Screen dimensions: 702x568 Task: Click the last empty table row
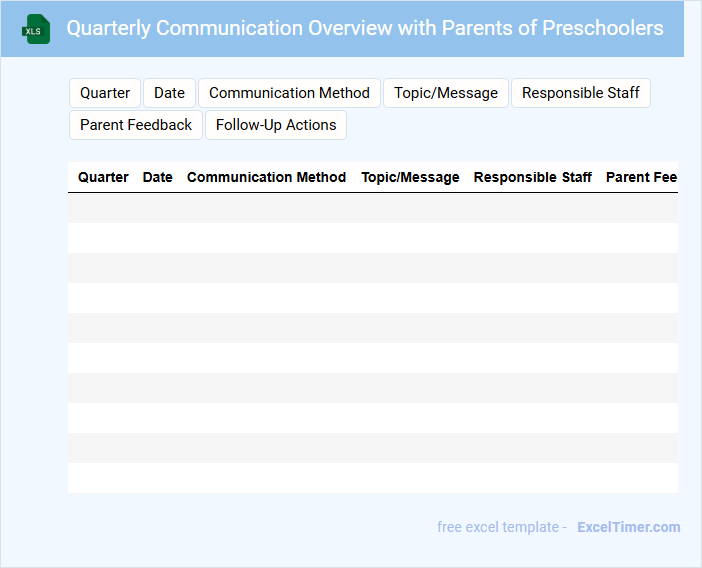[372, 478]
